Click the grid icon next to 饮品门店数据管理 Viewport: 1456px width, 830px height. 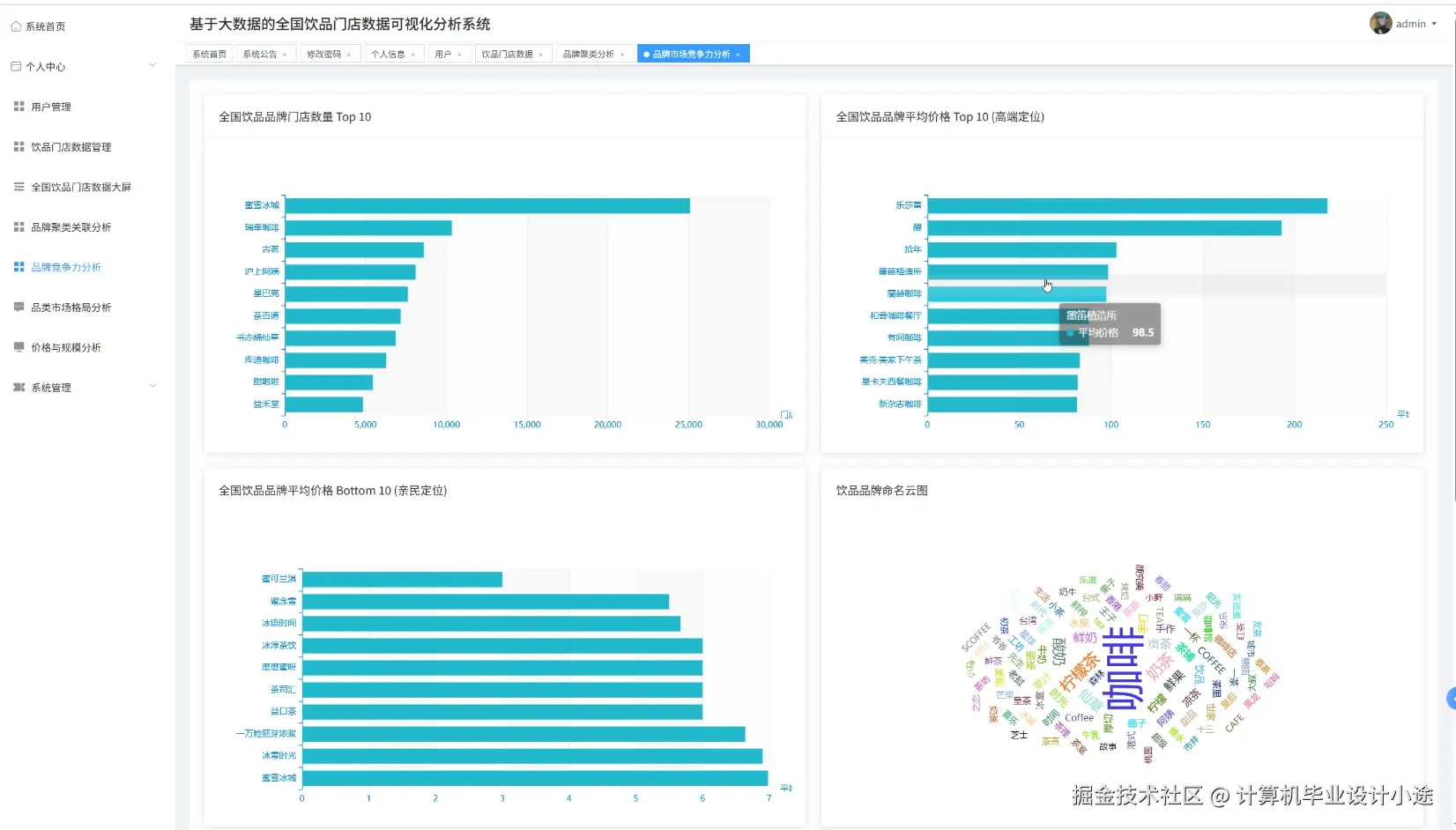click(19, 146)
